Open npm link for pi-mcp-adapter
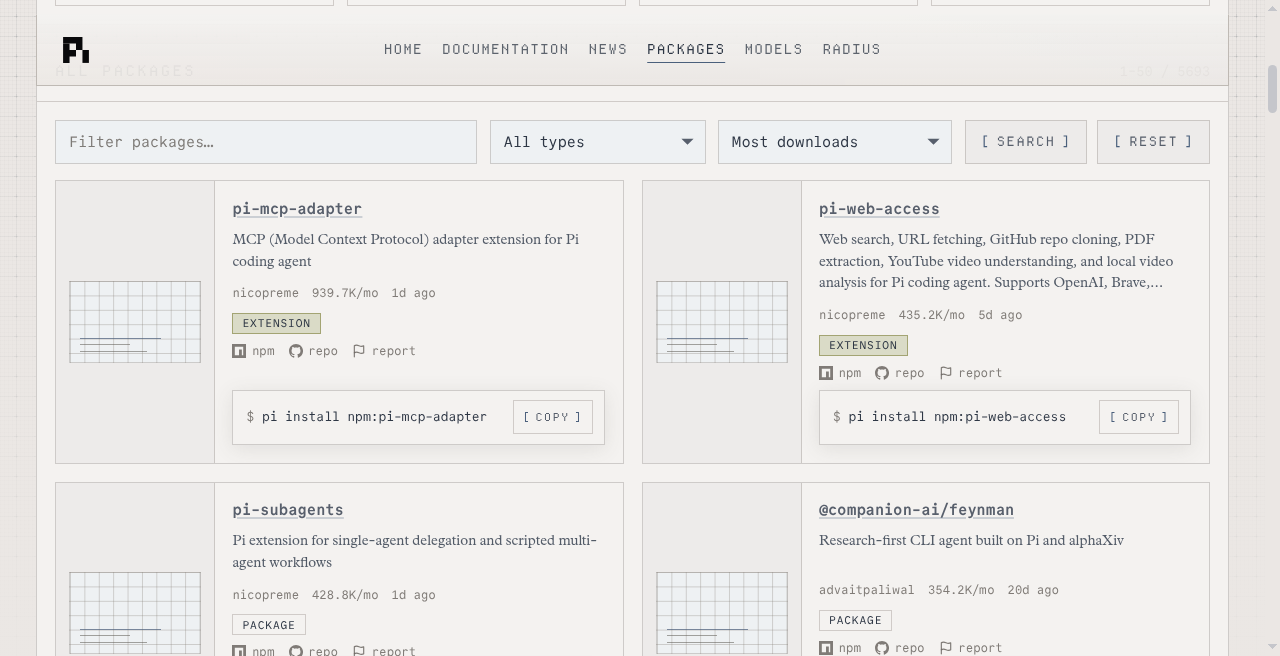The image size is (1280, 656). point(254,351)
